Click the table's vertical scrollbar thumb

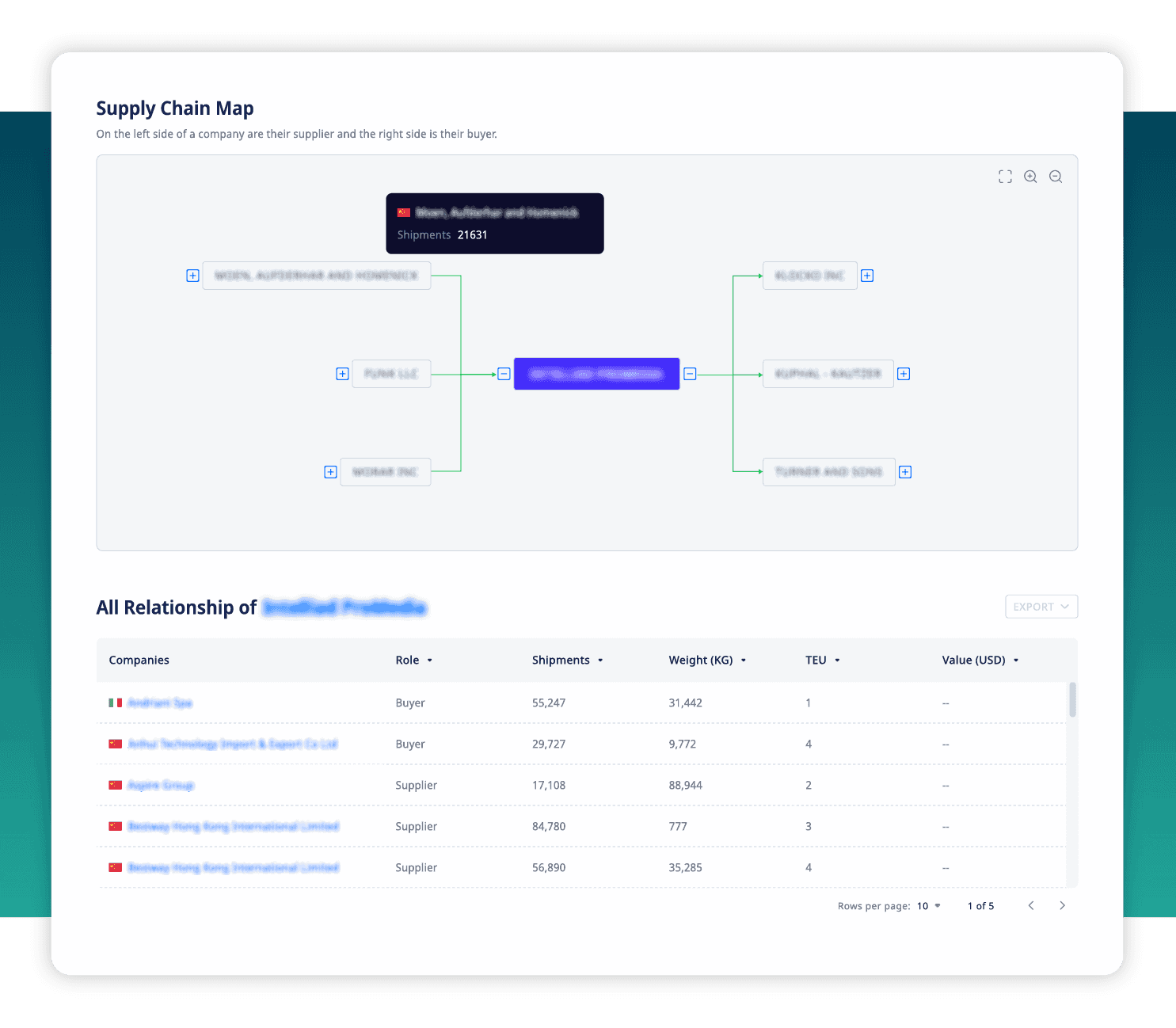tap(1072, 699)
